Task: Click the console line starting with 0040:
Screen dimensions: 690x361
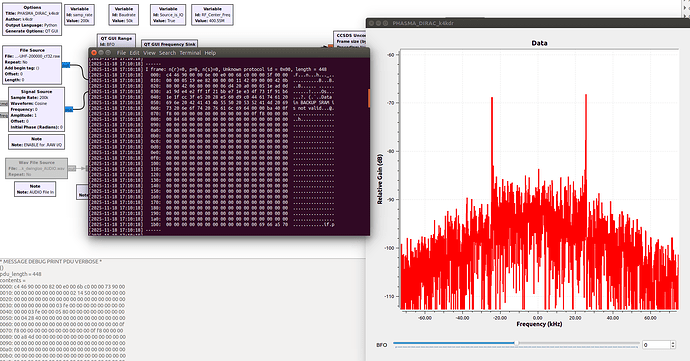Action: point(62,312)
